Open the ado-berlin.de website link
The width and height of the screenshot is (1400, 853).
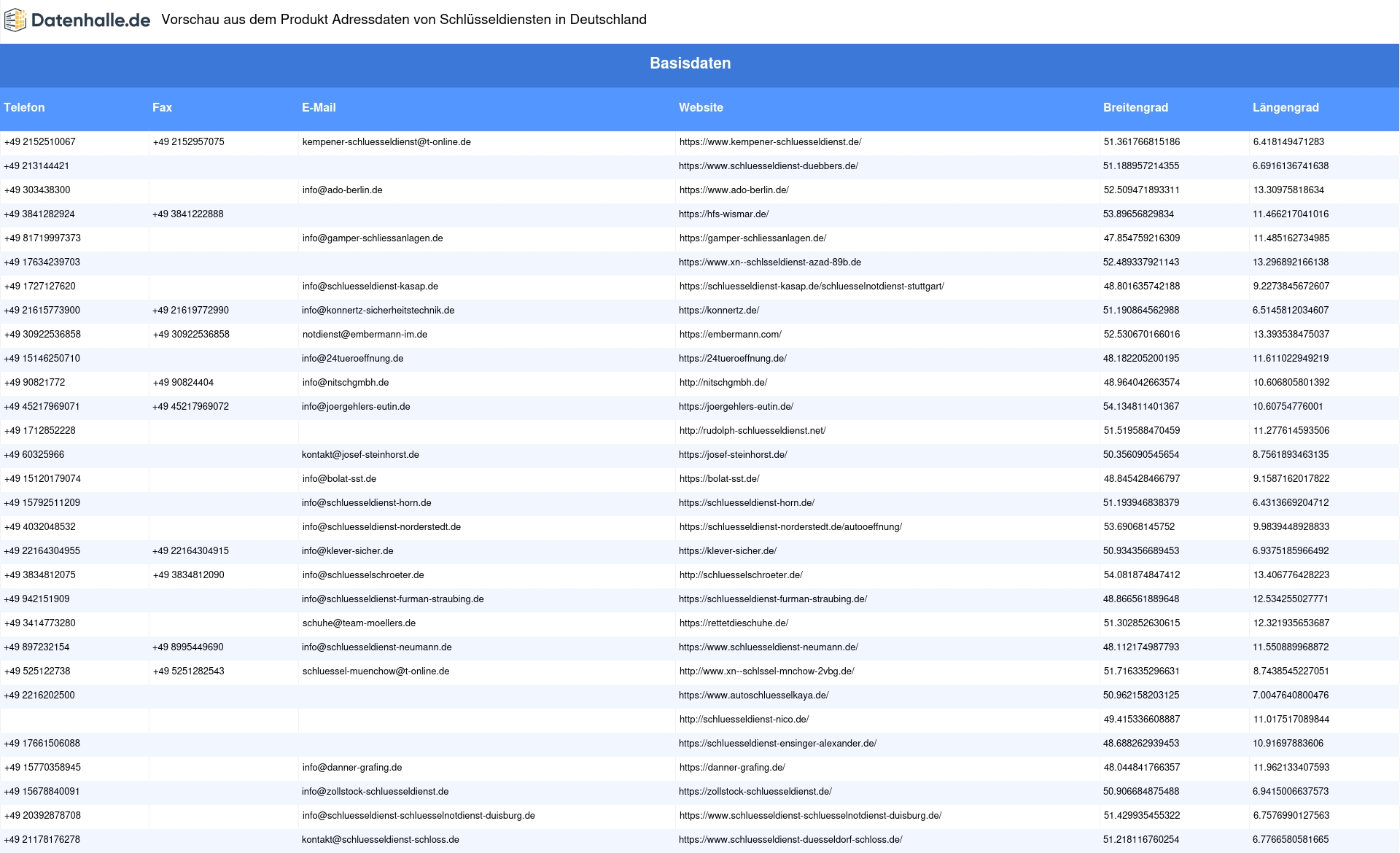pyautogui.click(x=734, y=190)
